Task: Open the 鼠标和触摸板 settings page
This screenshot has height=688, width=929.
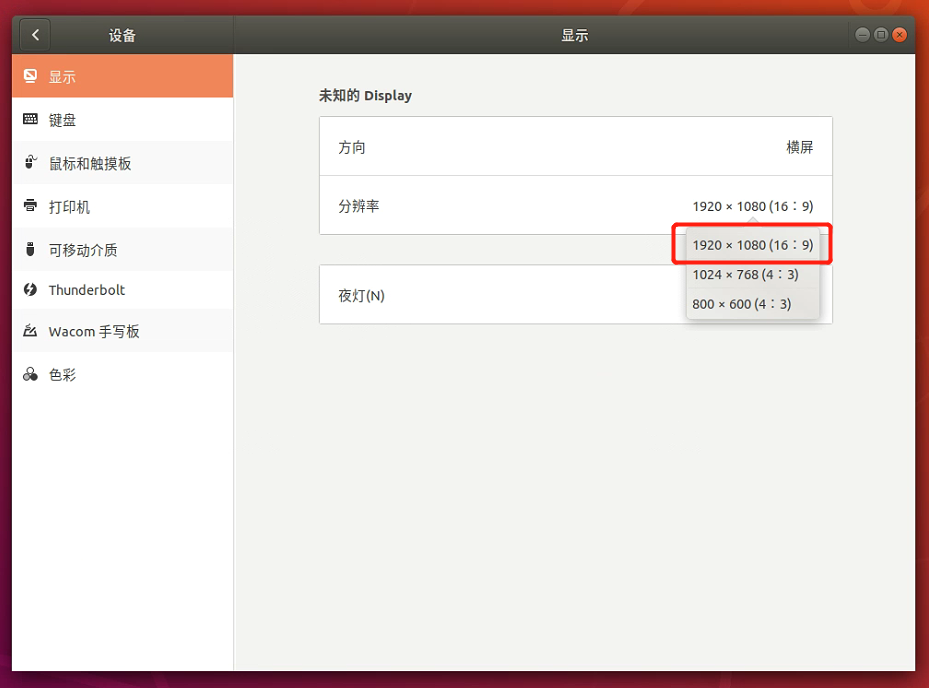Action: (x=123, y=163)
